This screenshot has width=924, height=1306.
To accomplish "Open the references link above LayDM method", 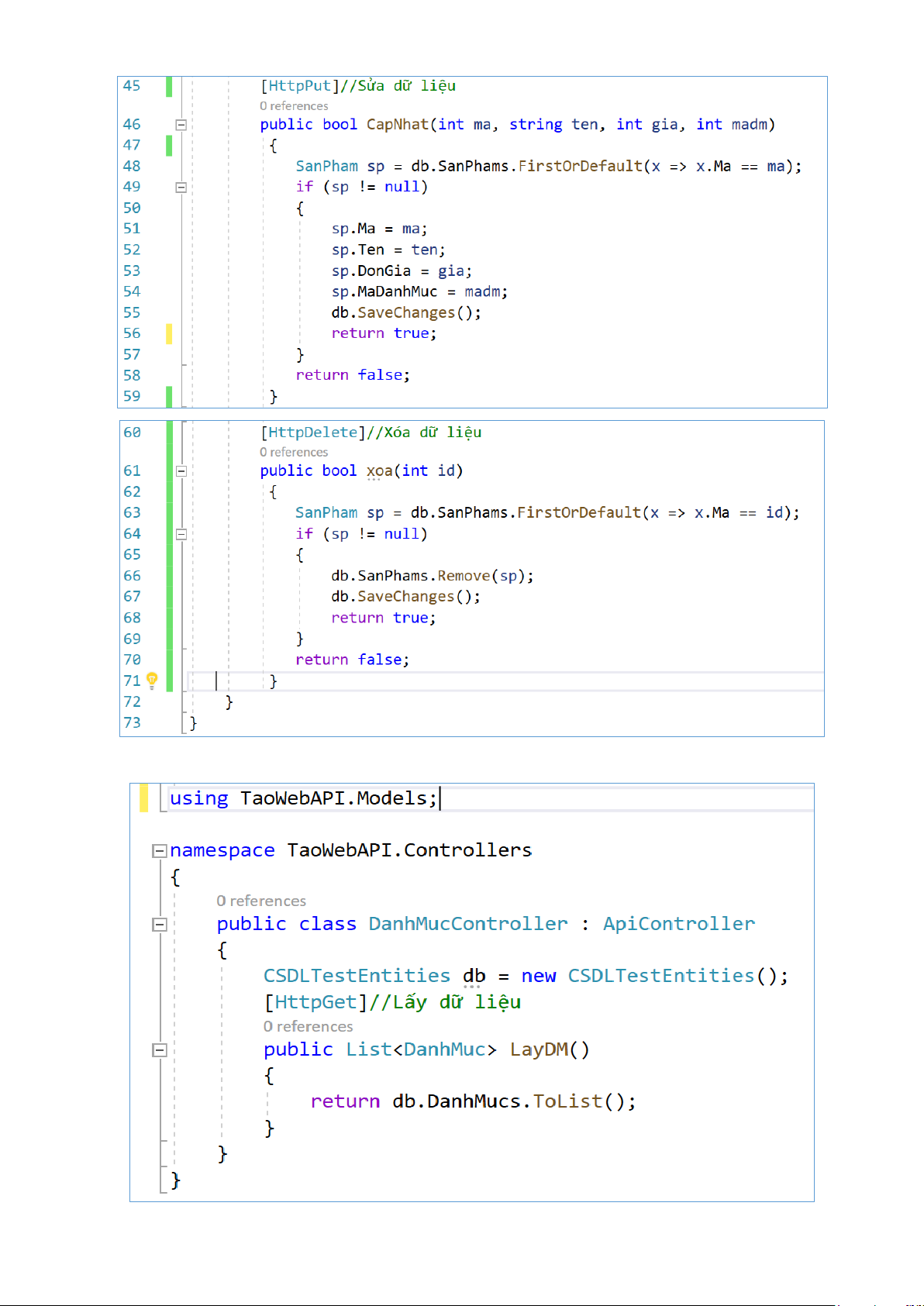I will [x=308, y=1026].
